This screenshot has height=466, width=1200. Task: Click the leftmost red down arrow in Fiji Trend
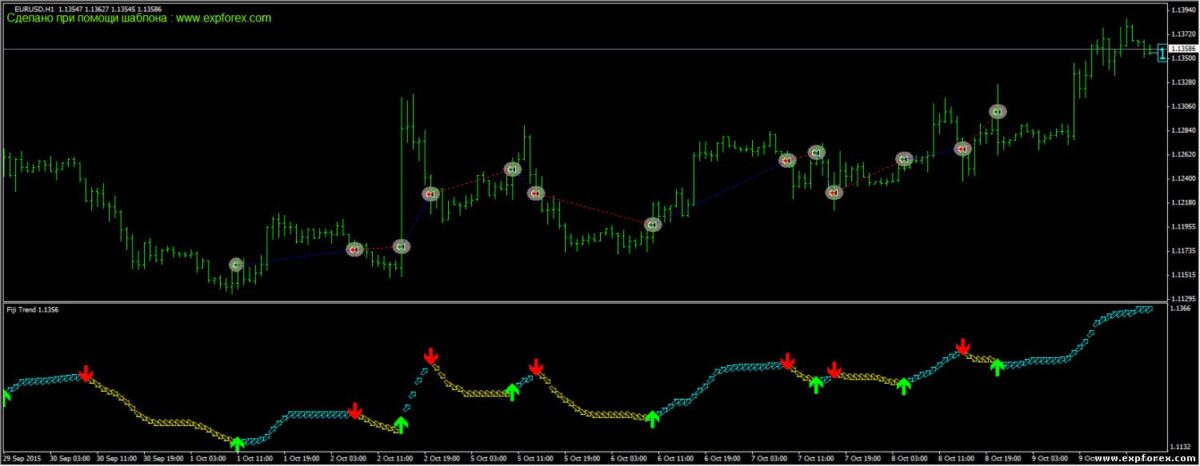point(86,374)
